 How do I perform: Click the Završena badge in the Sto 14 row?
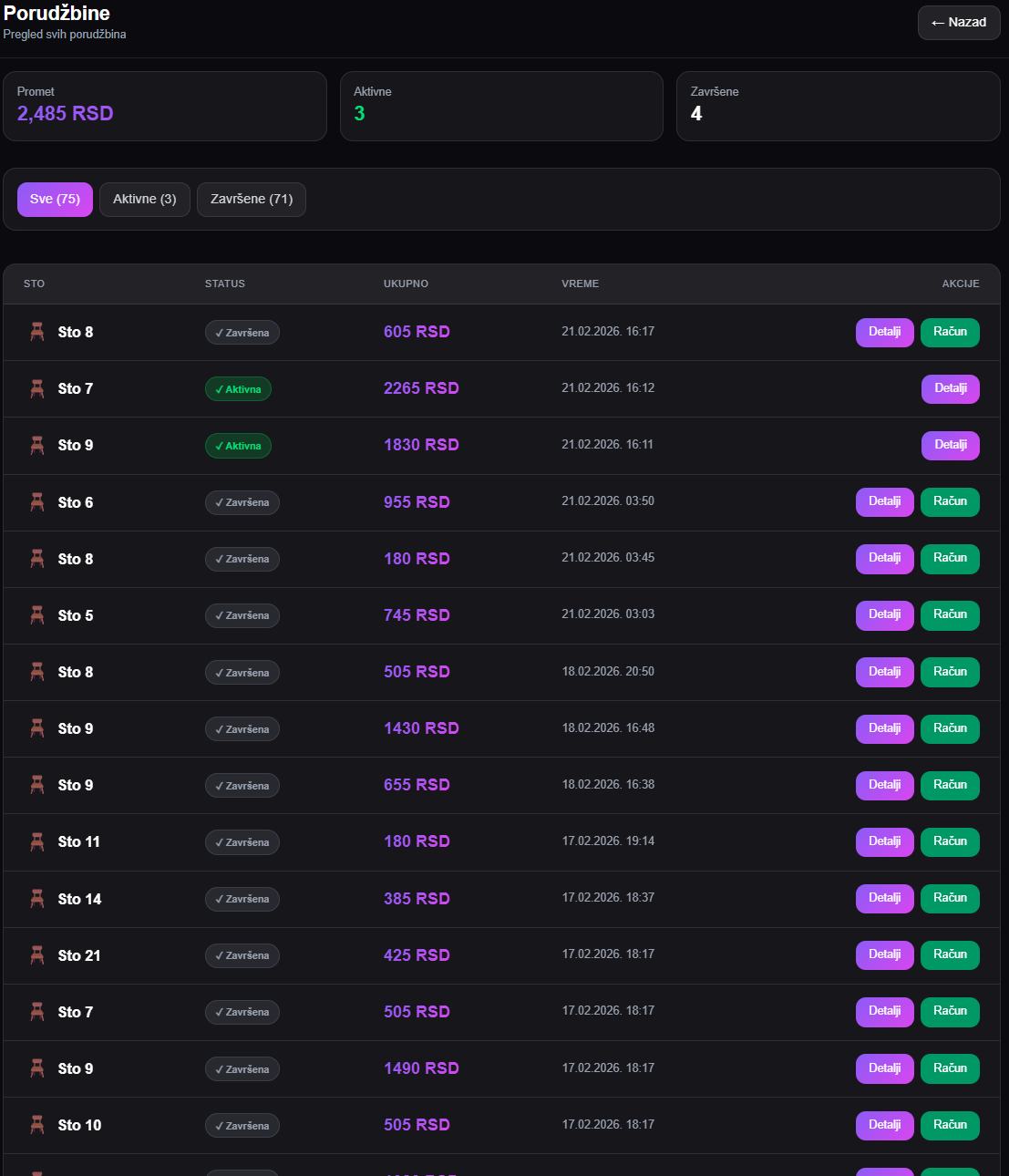coord(242,899)
